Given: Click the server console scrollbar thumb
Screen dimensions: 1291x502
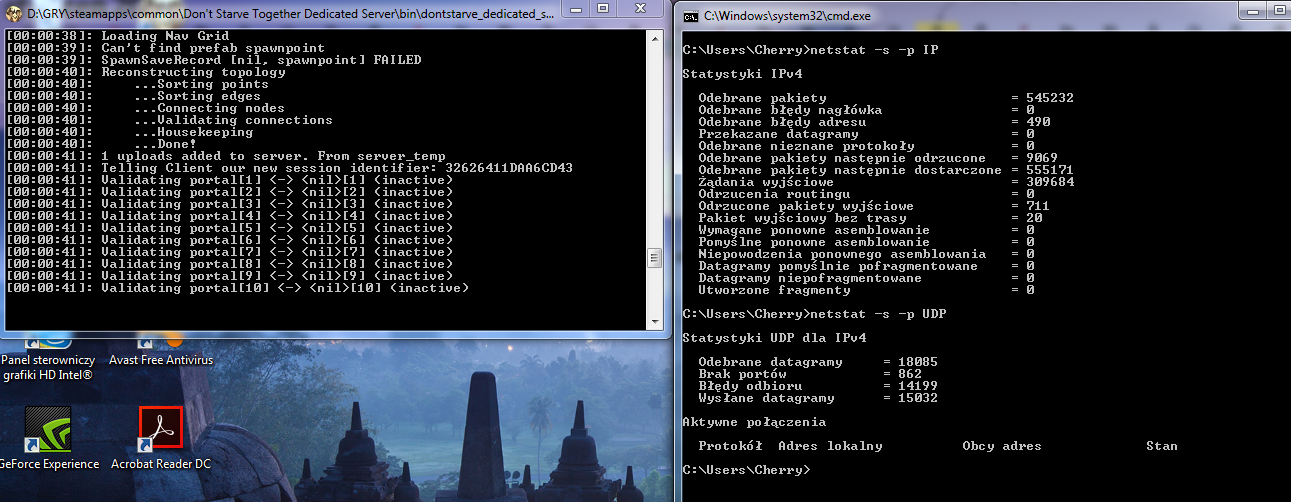Looking at the screenshot, I should pyautogui.click(x=654, y=257).
